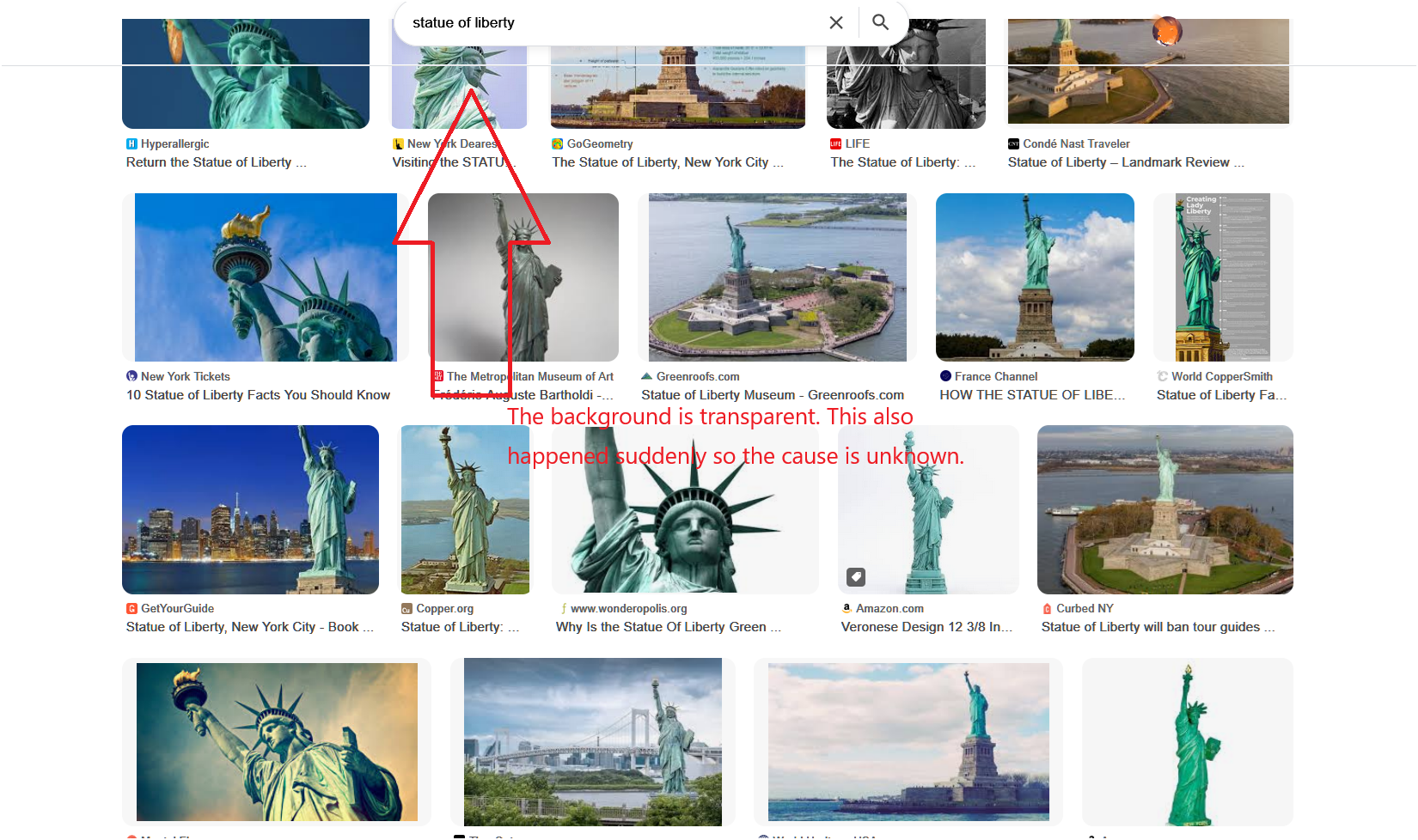Open 'Why Is the Statue Of Liberty Green' link

coord(669,627)
